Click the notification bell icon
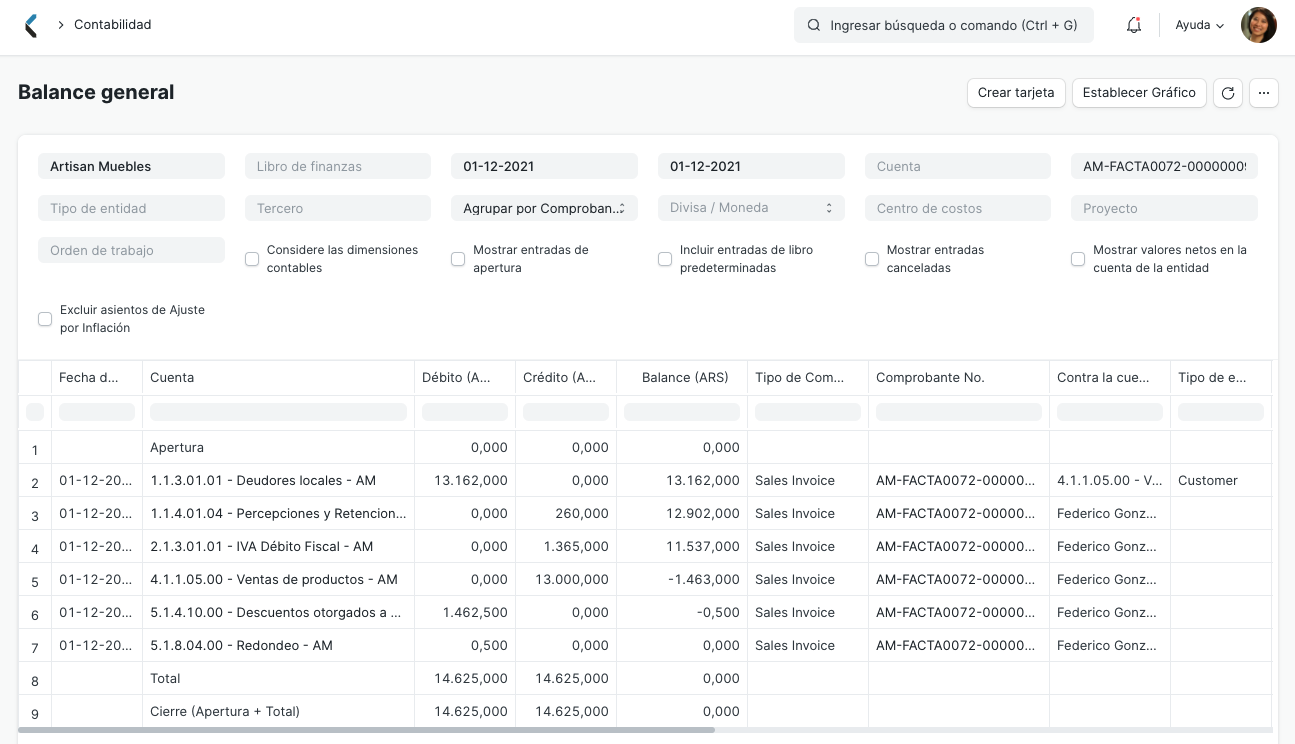The image size is (1295, 744). coord(1133,24)
